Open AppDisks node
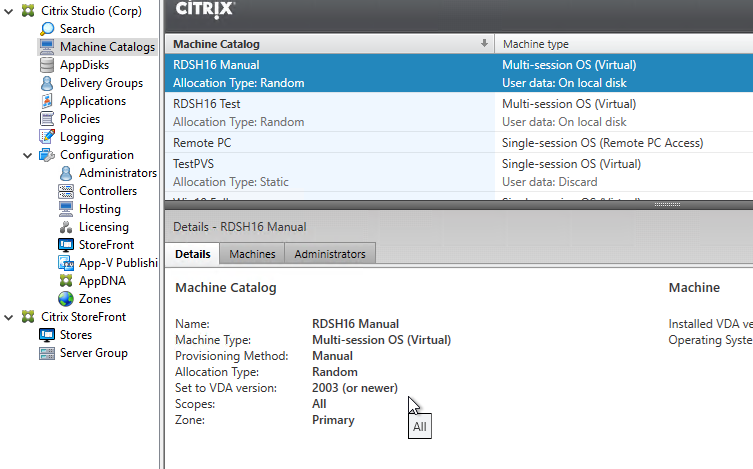 pyautogui.click(x=85, y=65)
